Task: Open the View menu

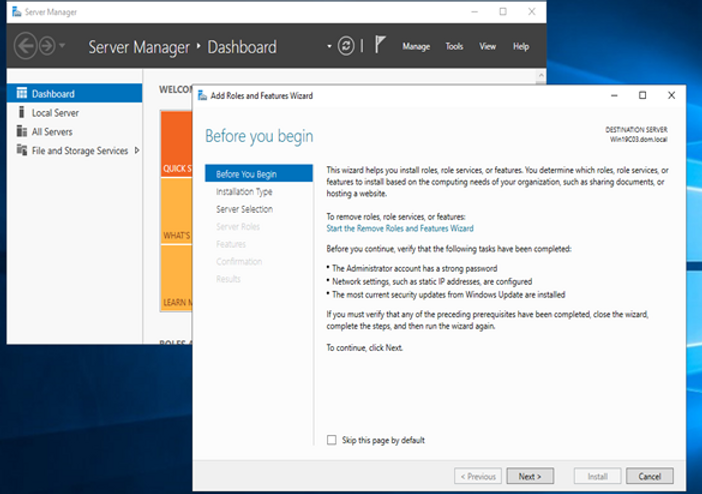Action: coord(487,47)
